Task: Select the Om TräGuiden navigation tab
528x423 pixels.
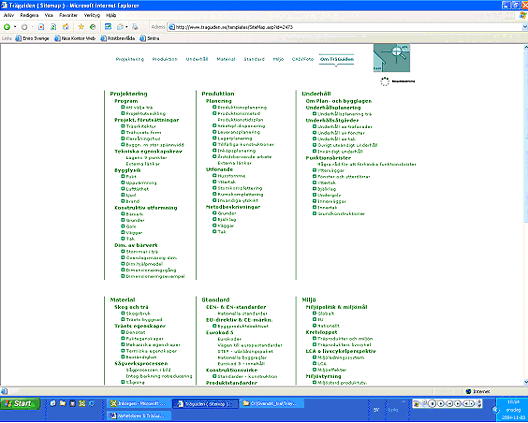Action: coord(337,59)
